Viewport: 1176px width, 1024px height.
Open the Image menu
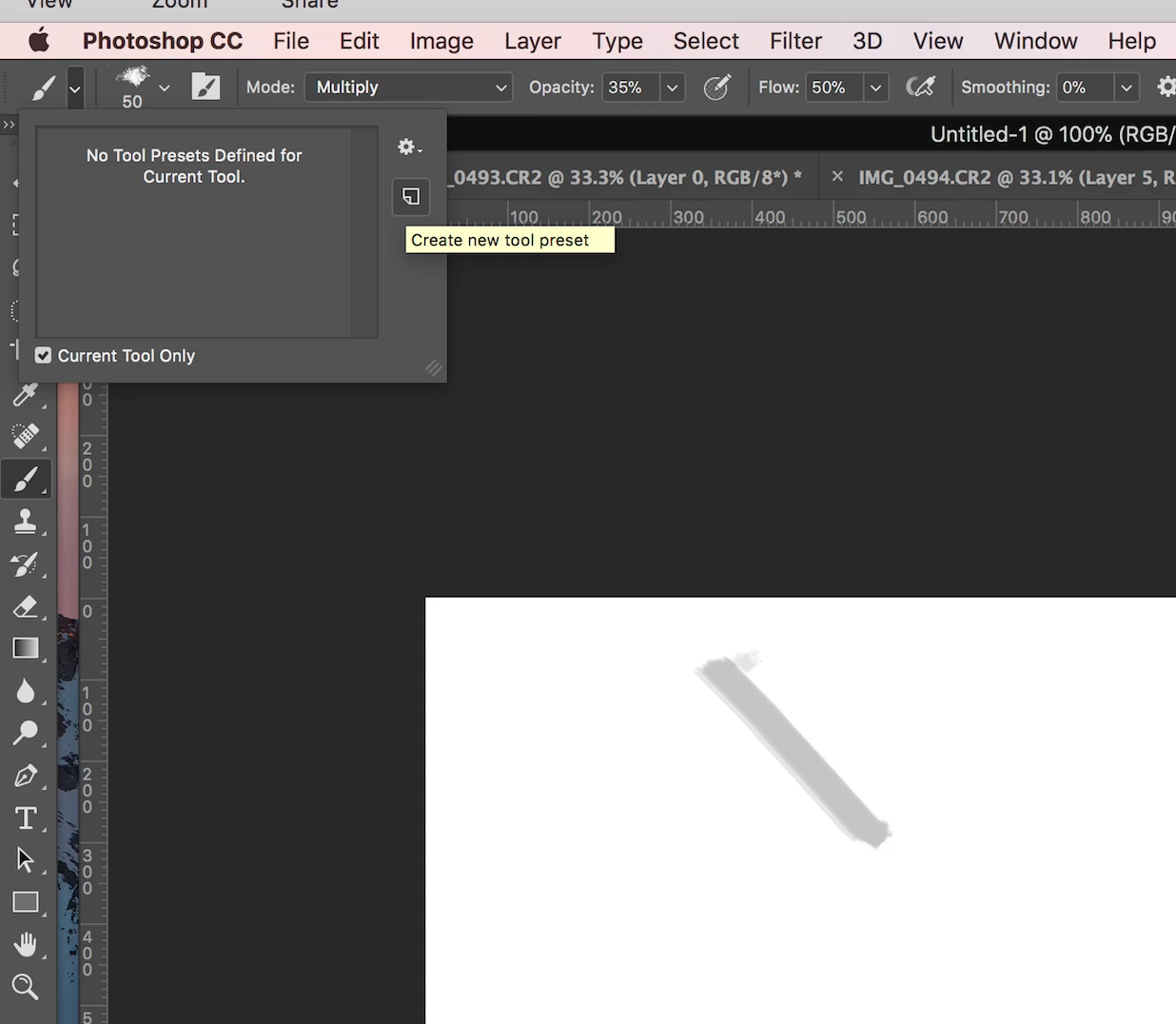(x=441, y=41)
